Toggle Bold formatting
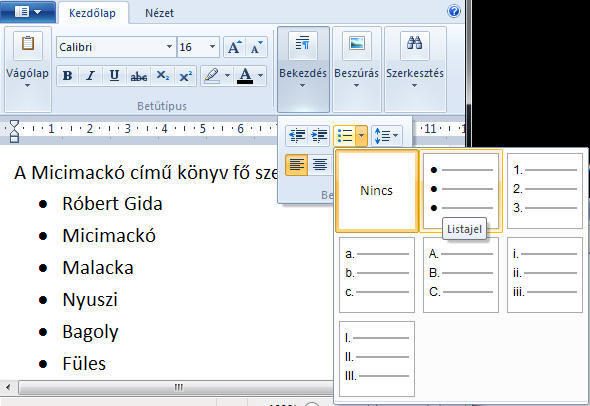Screen dimensions: 590x406 (x=68, y=76)
